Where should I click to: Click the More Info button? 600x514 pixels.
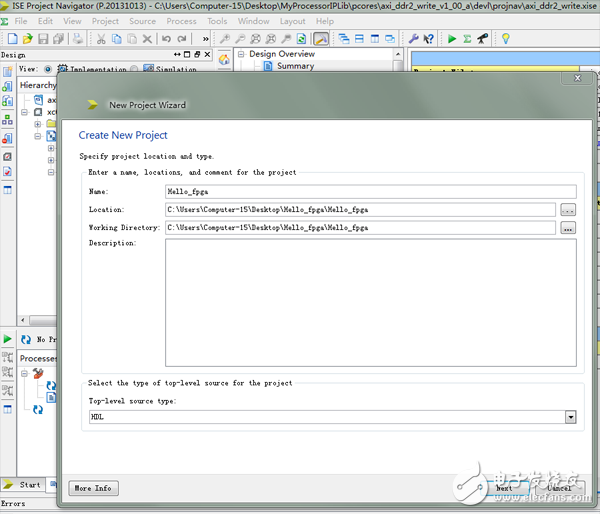point(94,488)
